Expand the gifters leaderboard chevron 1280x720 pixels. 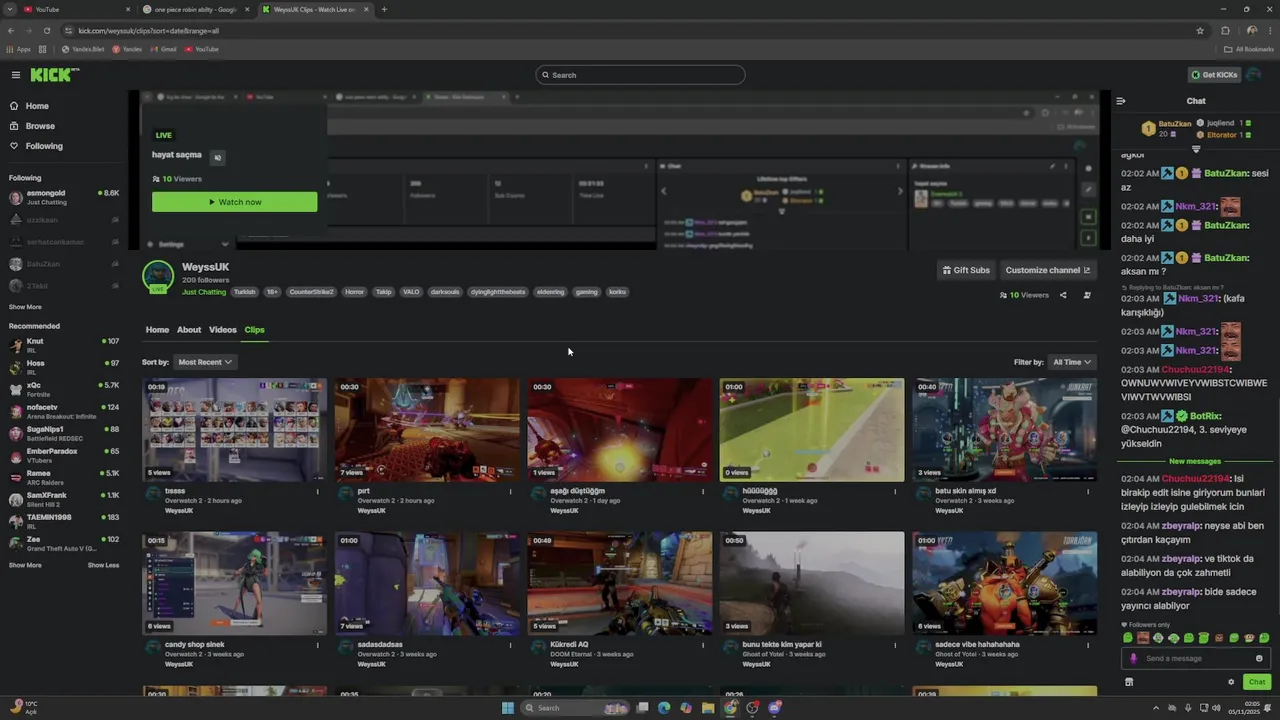click(x=1196, y=149)
